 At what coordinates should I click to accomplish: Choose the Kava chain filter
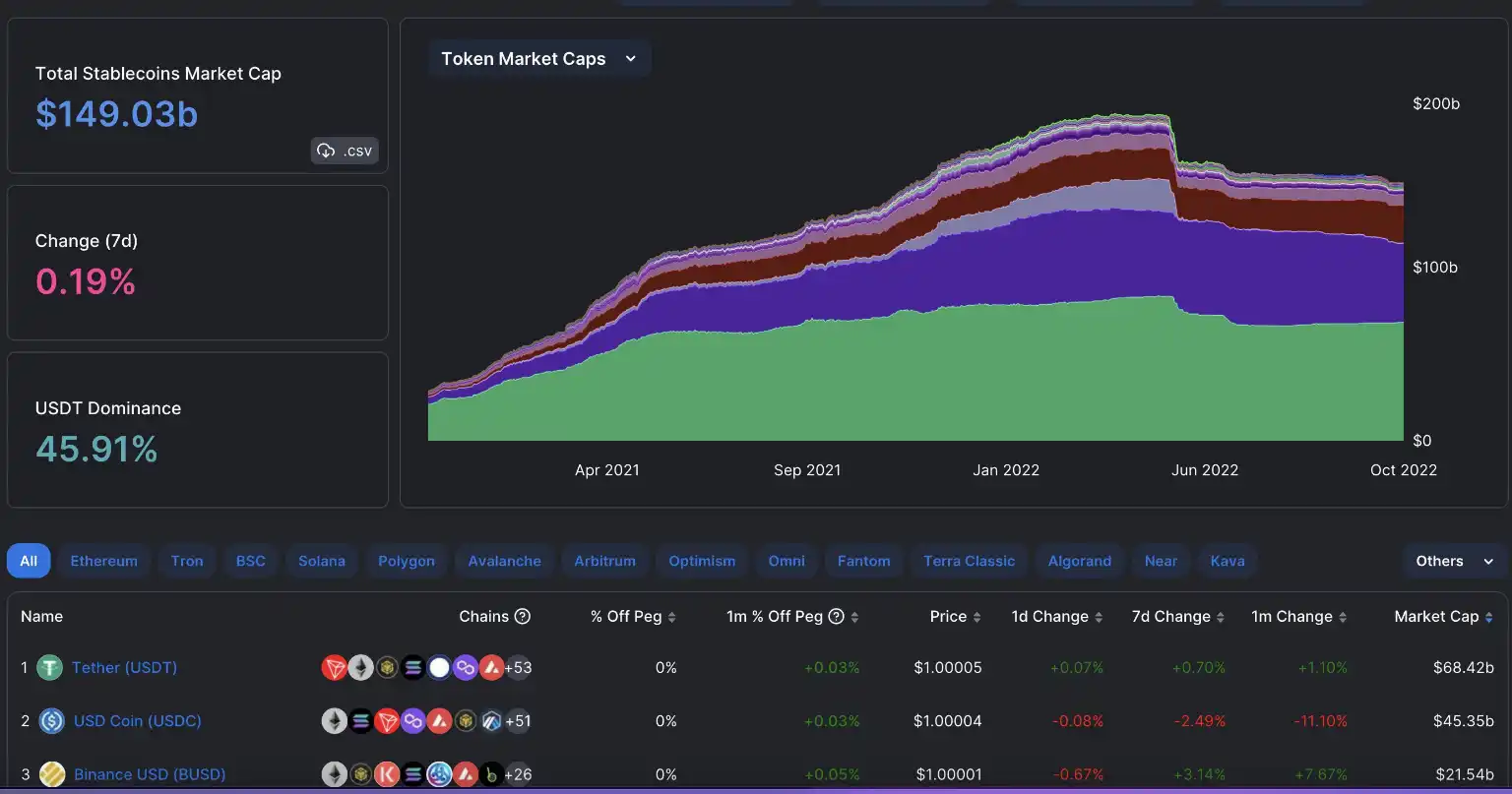click(x=1228, y=561)
